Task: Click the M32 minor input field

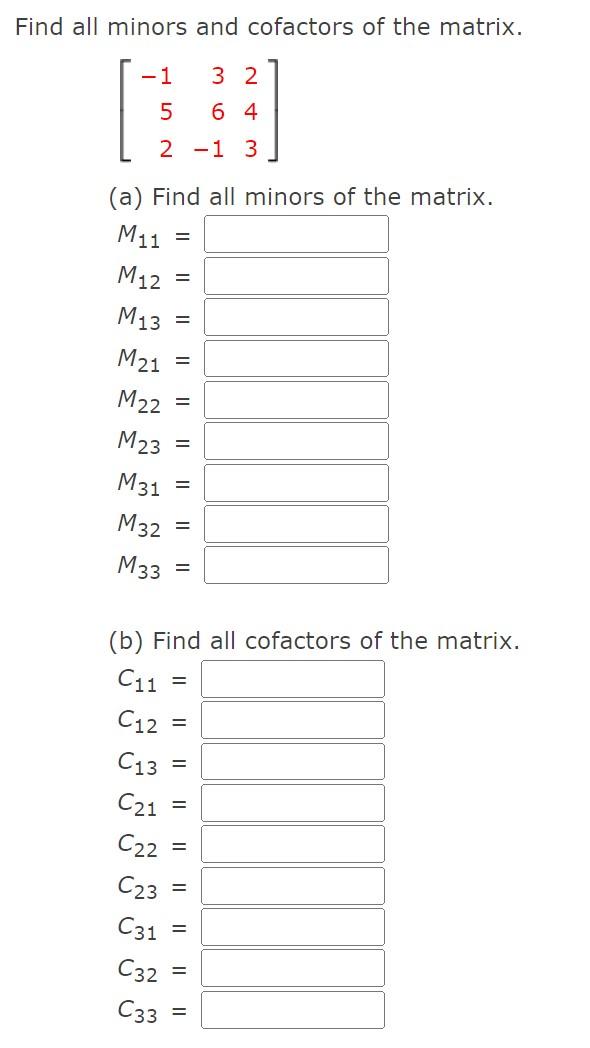Action: pos(296,523)
